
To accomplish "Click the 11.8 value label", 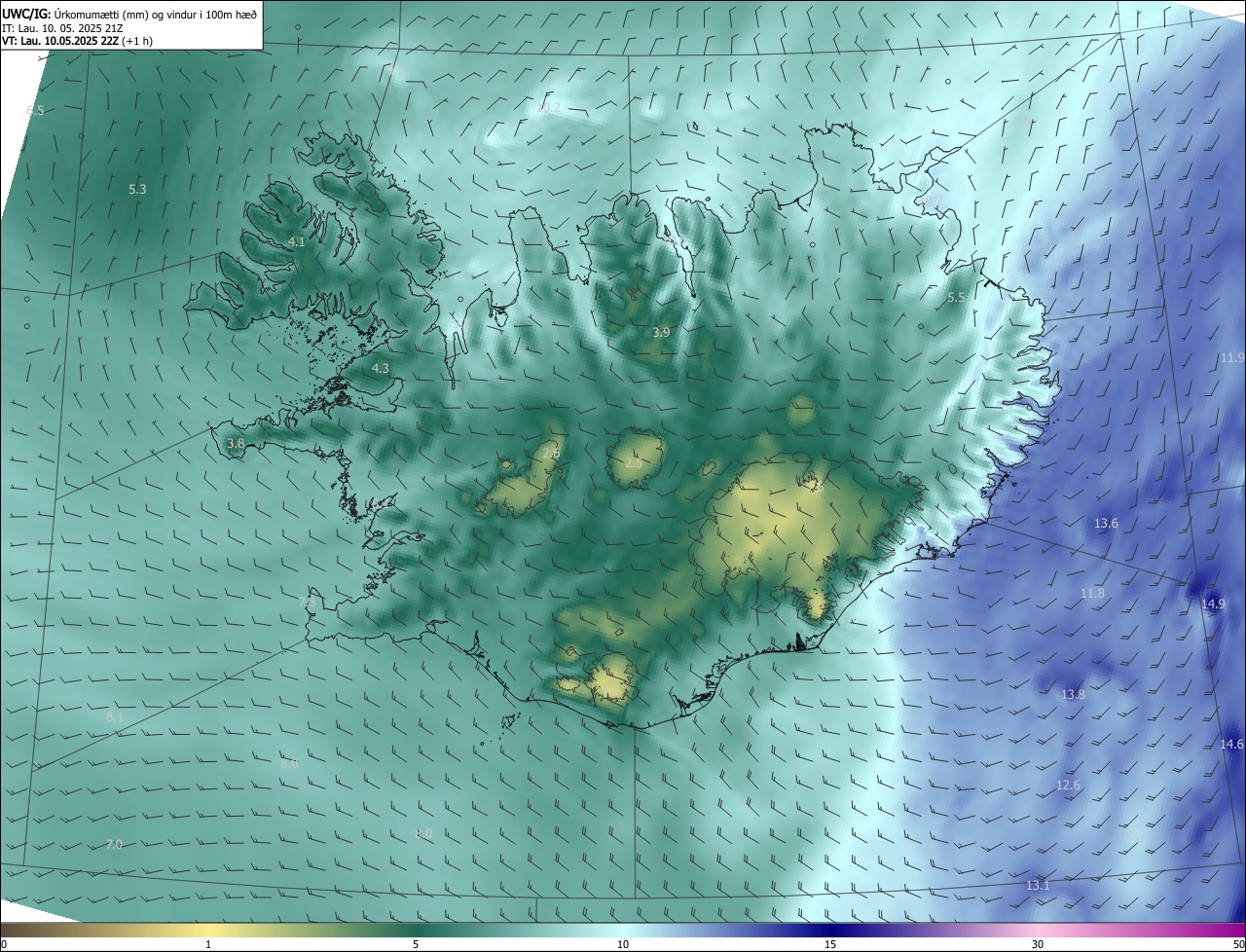I will tap(1093, 593).
